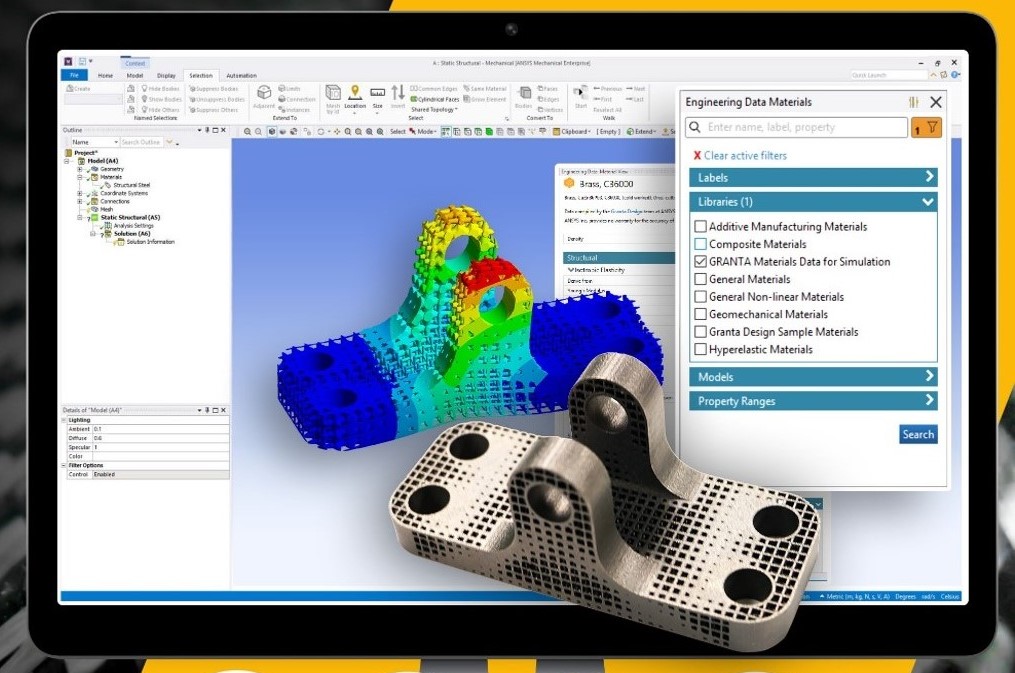Expand the Property Ranges section
The width and height of the screenshot is (1015, 673).
[813, 401]
